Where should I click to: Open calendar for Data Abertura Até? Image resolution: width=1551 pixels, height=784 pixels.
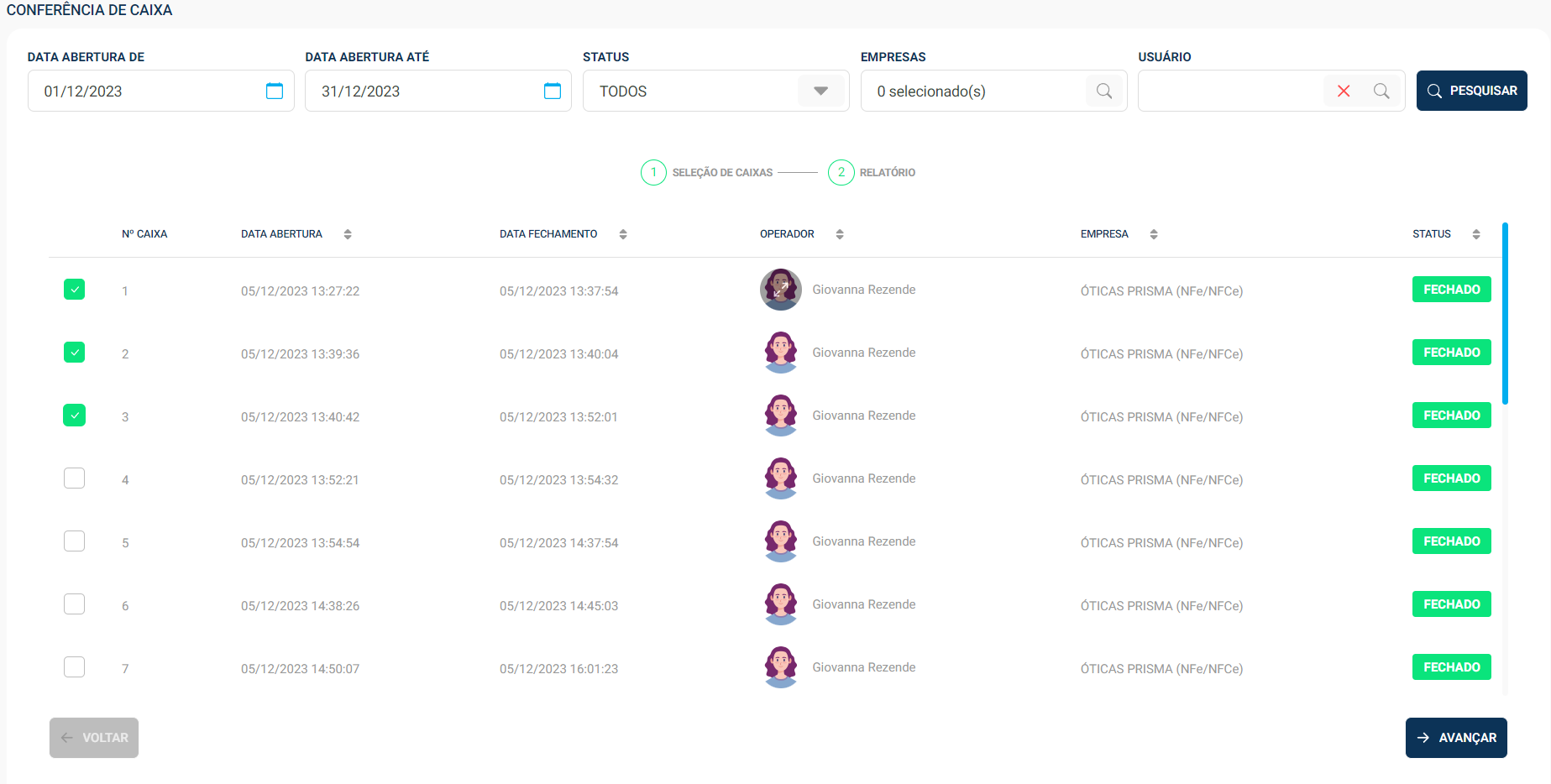[x=552, y=91]
